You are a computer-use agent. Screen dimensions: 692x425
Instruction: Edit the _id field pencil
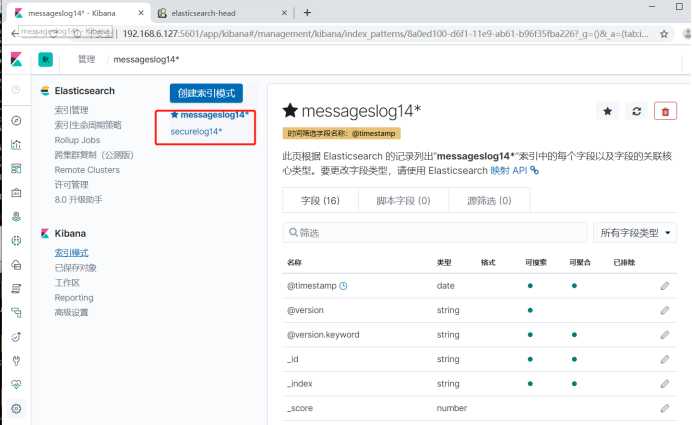pyautogui.click(x=665, y=359)
